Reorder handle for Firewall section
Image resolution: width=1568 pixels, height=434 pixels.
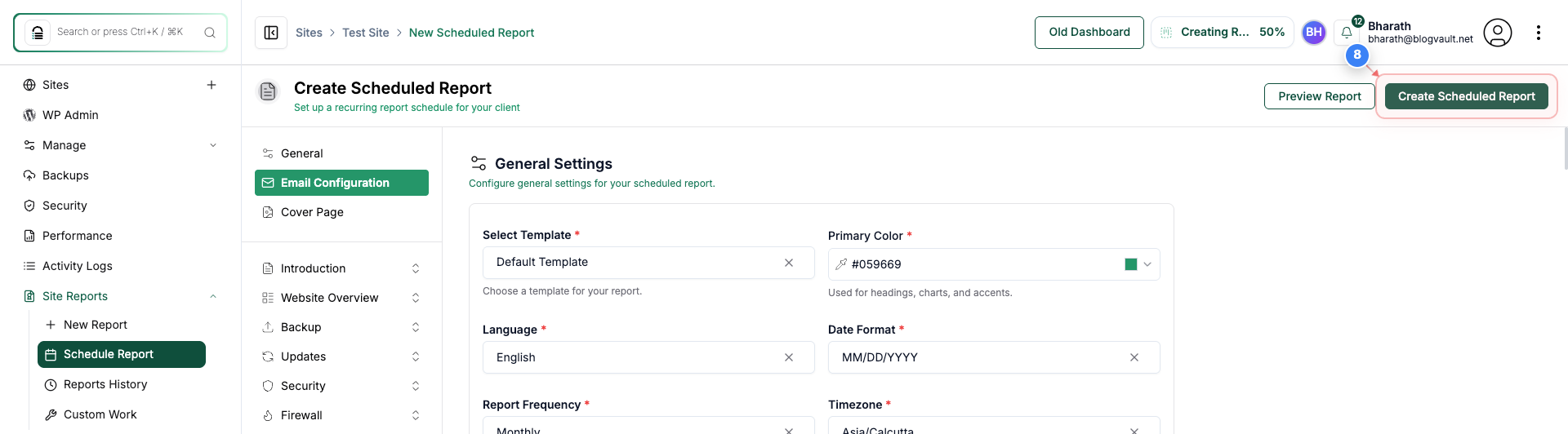coord(416,415)
